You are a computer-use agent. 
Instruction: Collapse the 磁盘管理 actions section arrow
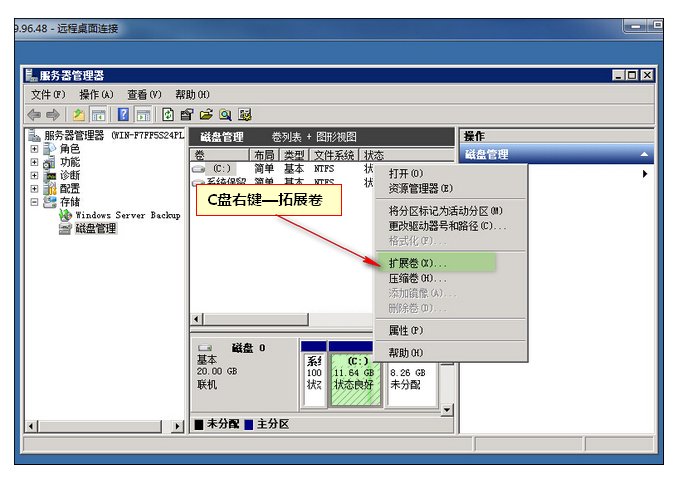(644, 155)
